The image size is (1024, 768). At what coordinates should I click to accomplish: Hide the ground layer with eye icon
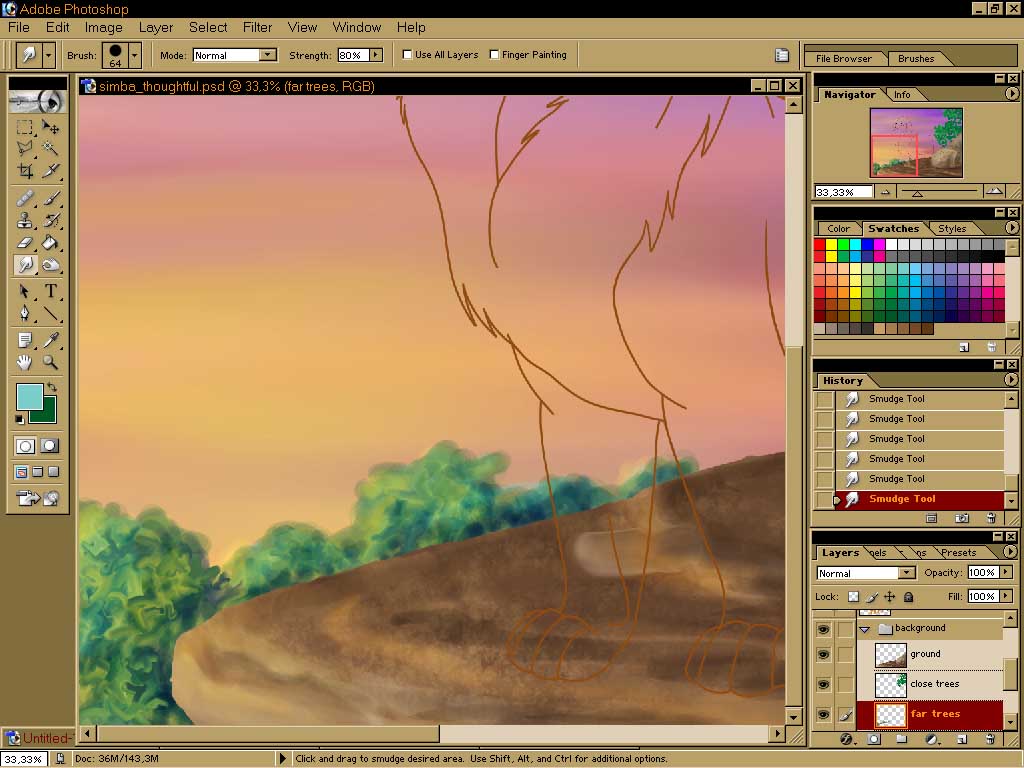pyautogui.click(x=823, y=654)
